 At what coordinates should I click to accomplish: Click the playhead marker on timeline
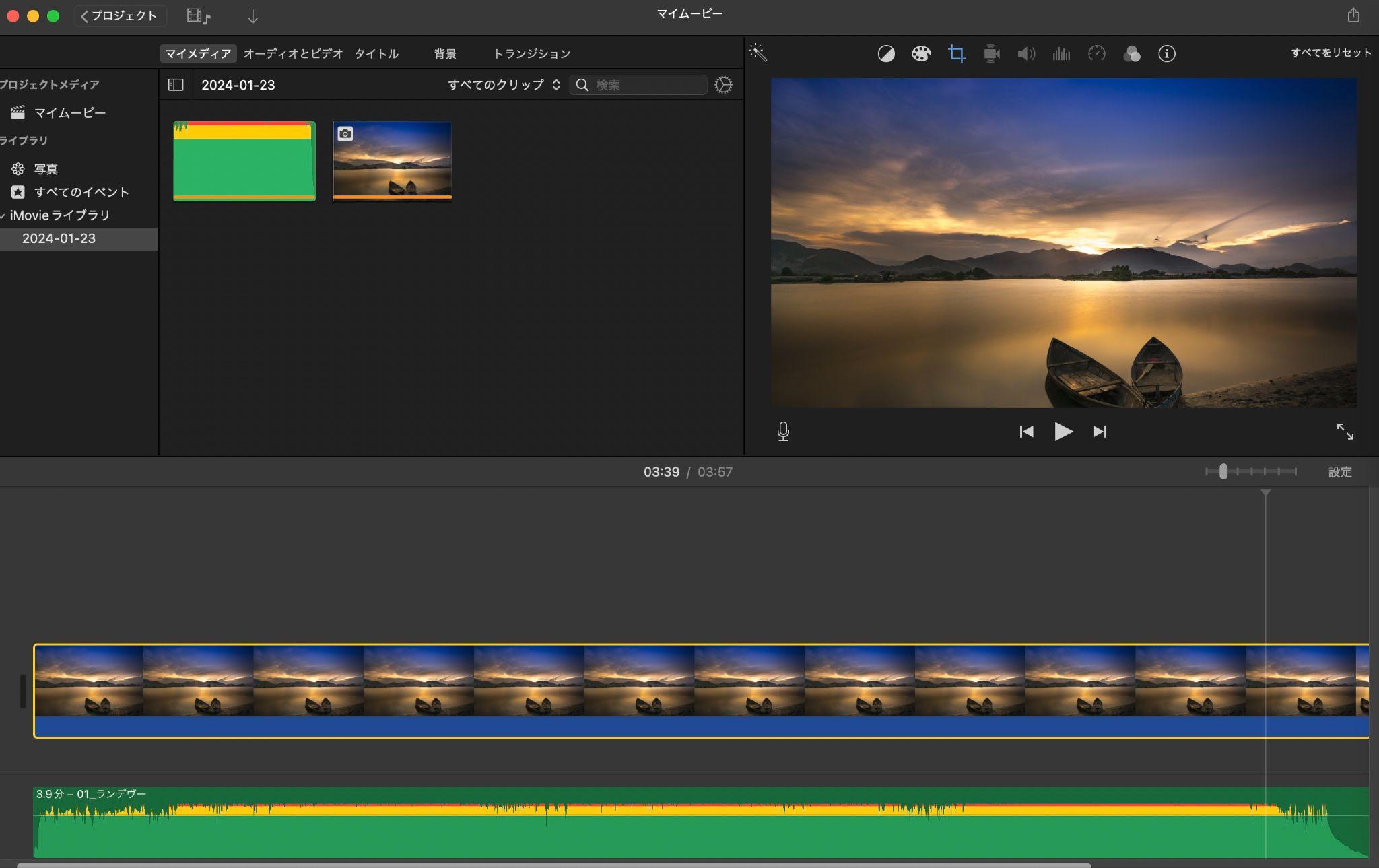(1266, 493)
